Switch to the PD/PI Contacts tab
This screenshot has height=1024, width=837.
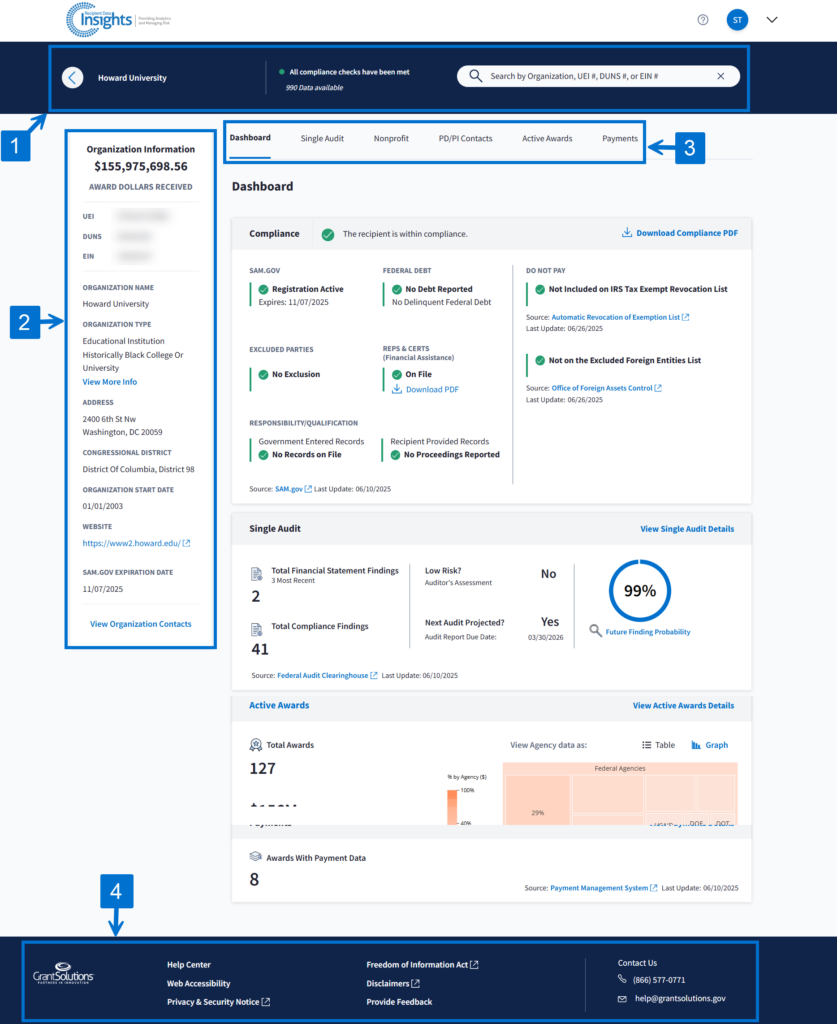[465, 138]
